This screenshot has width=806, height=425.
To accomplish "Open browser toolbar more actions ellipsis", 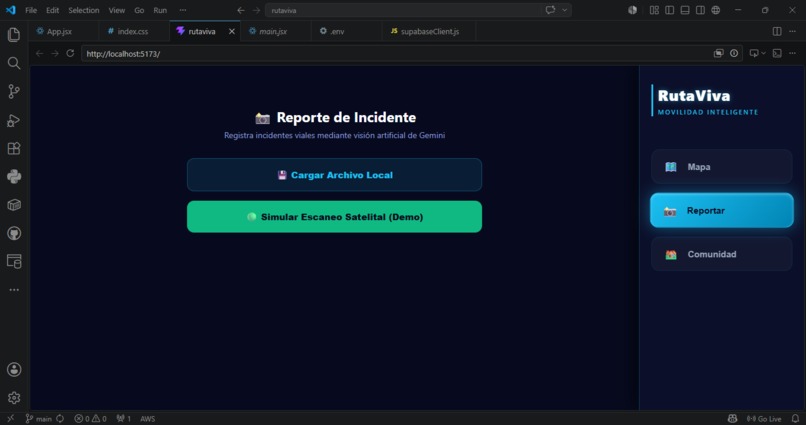I will [793, 53].
